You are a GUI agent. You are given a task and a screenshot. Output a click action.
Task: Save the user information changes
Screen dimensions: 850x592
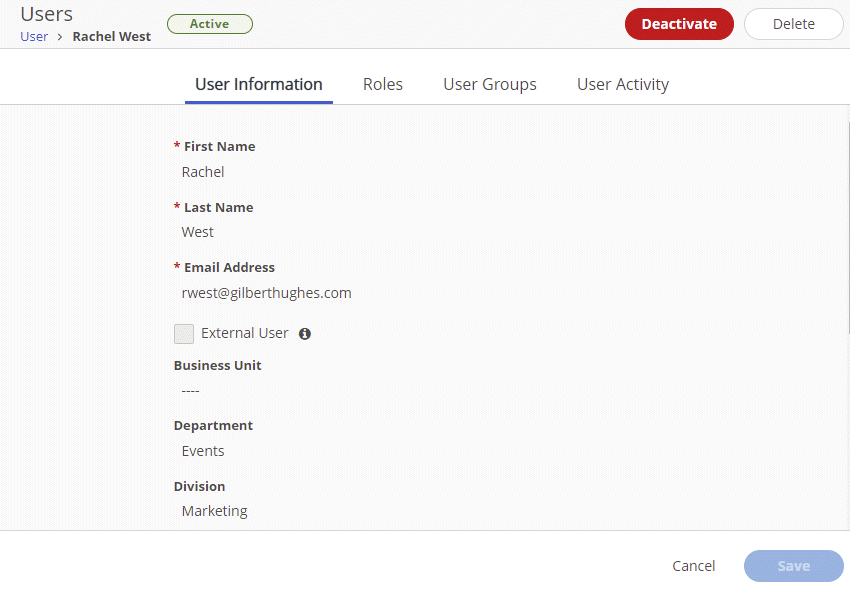(793, 566)
